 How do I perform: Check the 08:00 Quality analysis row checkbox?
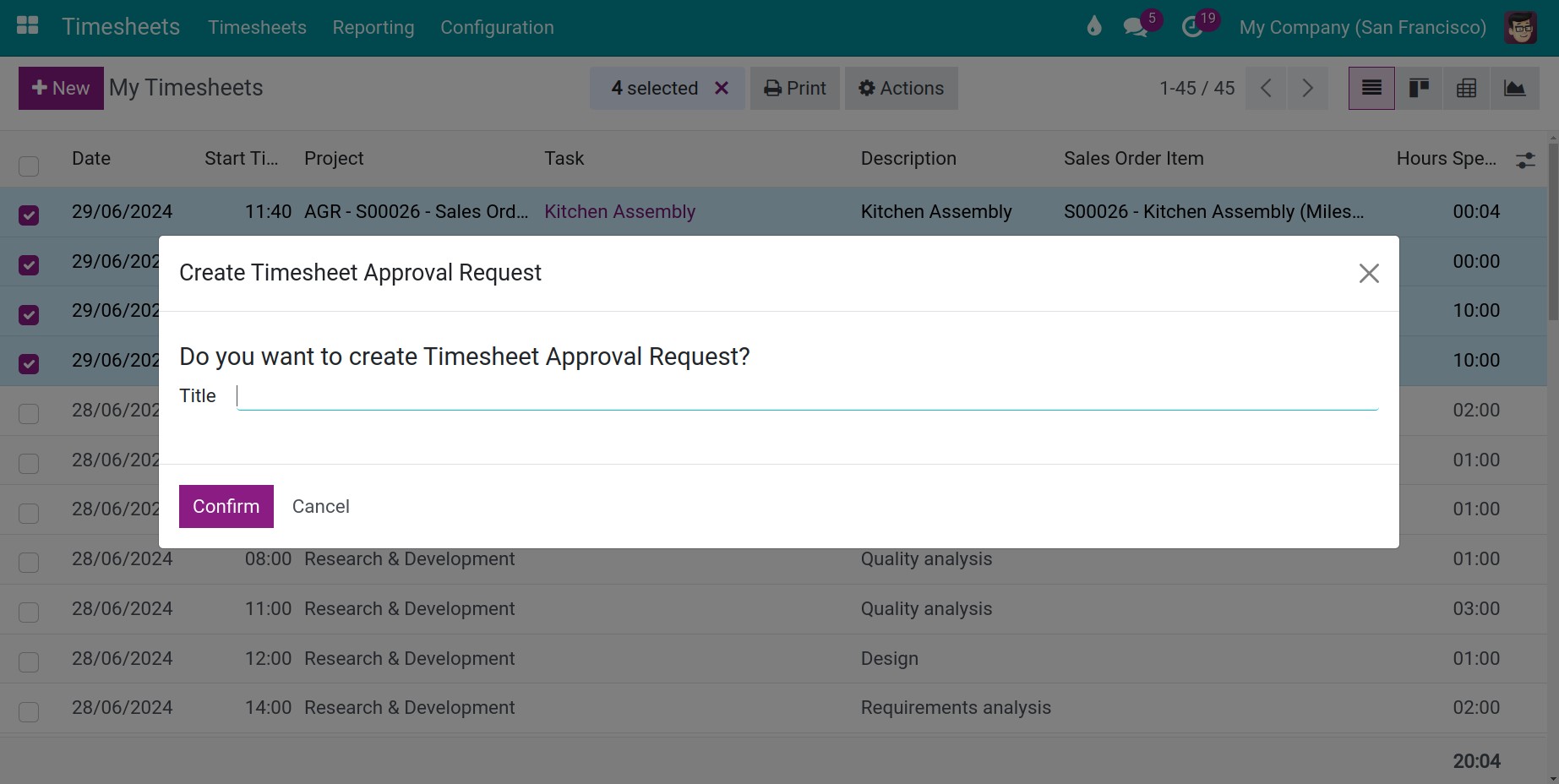[x=29, y=563]
